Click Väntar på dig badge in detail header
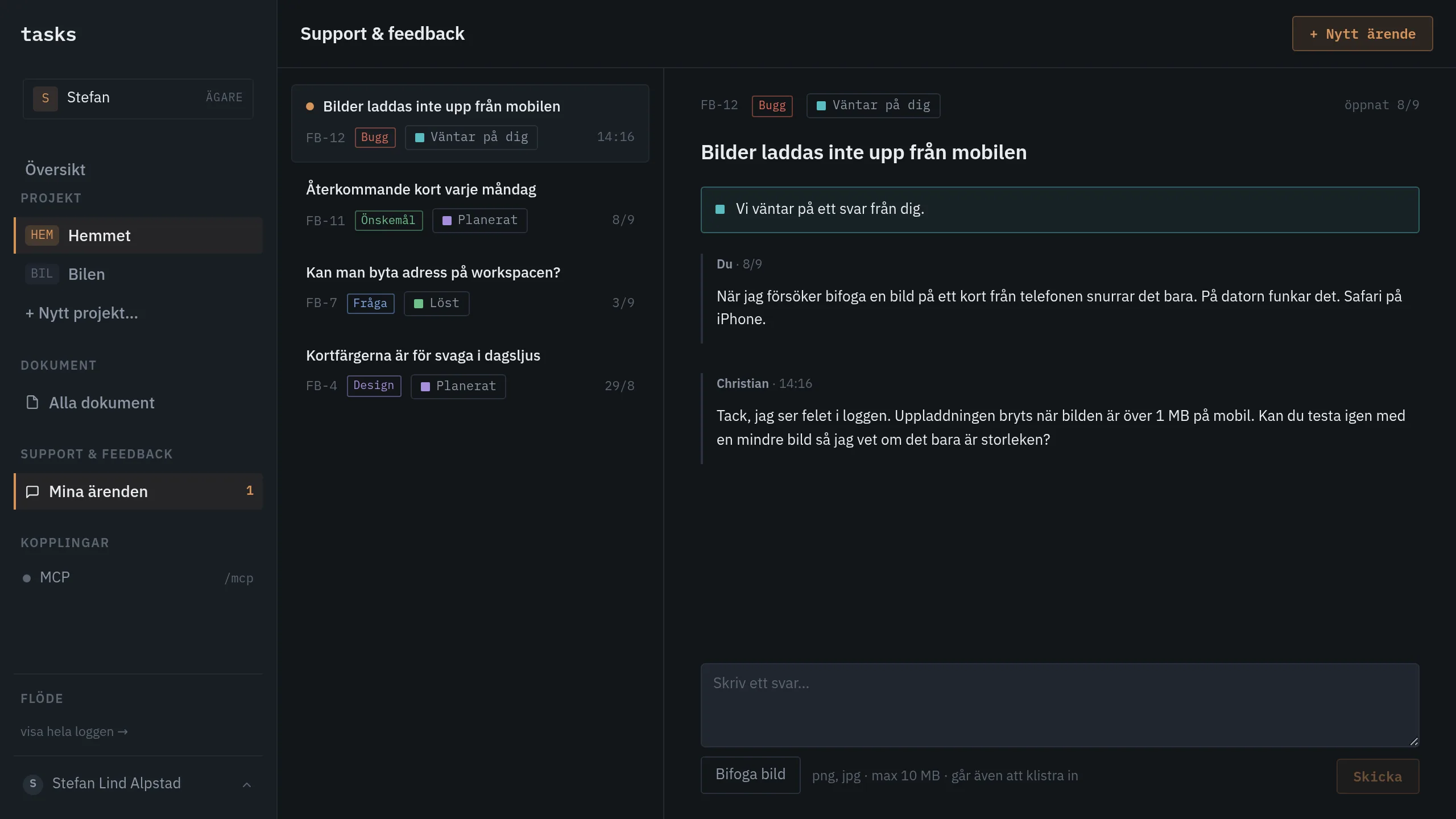 pyautogui.click(x=873, y=106)
